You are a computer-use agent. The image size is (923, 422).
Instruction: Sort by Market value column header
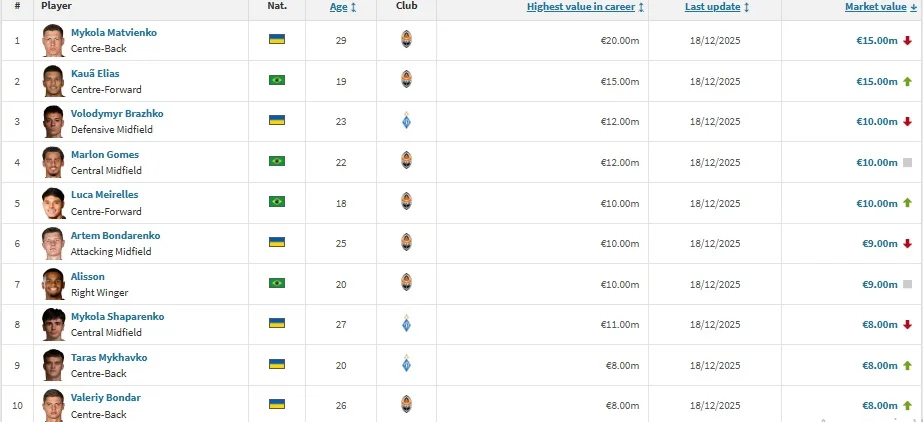875,7
